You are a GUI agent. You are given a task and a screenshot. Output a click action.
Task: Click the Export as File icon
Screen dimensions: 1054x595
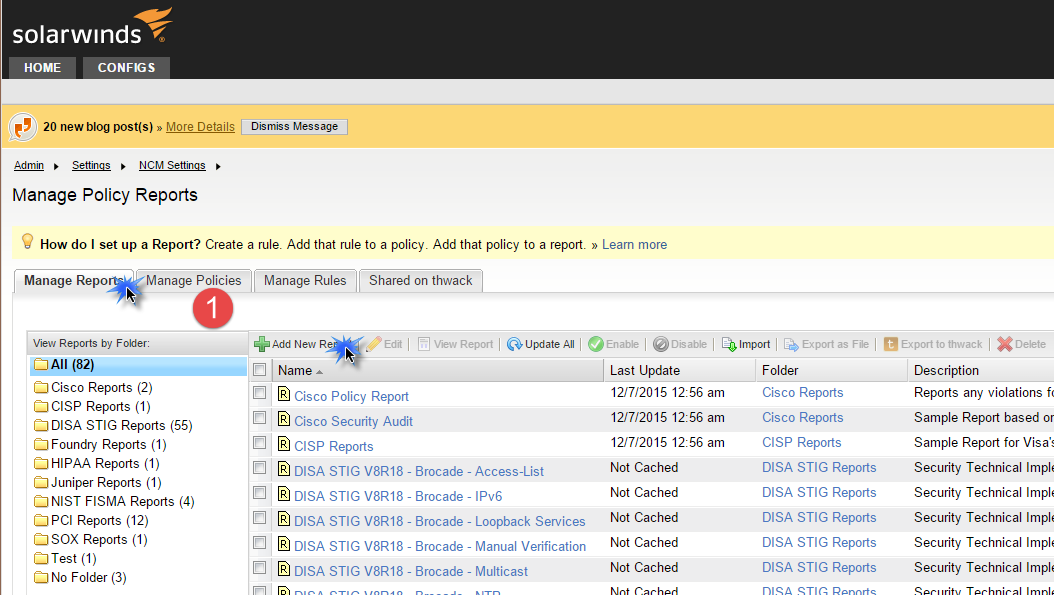791,344
